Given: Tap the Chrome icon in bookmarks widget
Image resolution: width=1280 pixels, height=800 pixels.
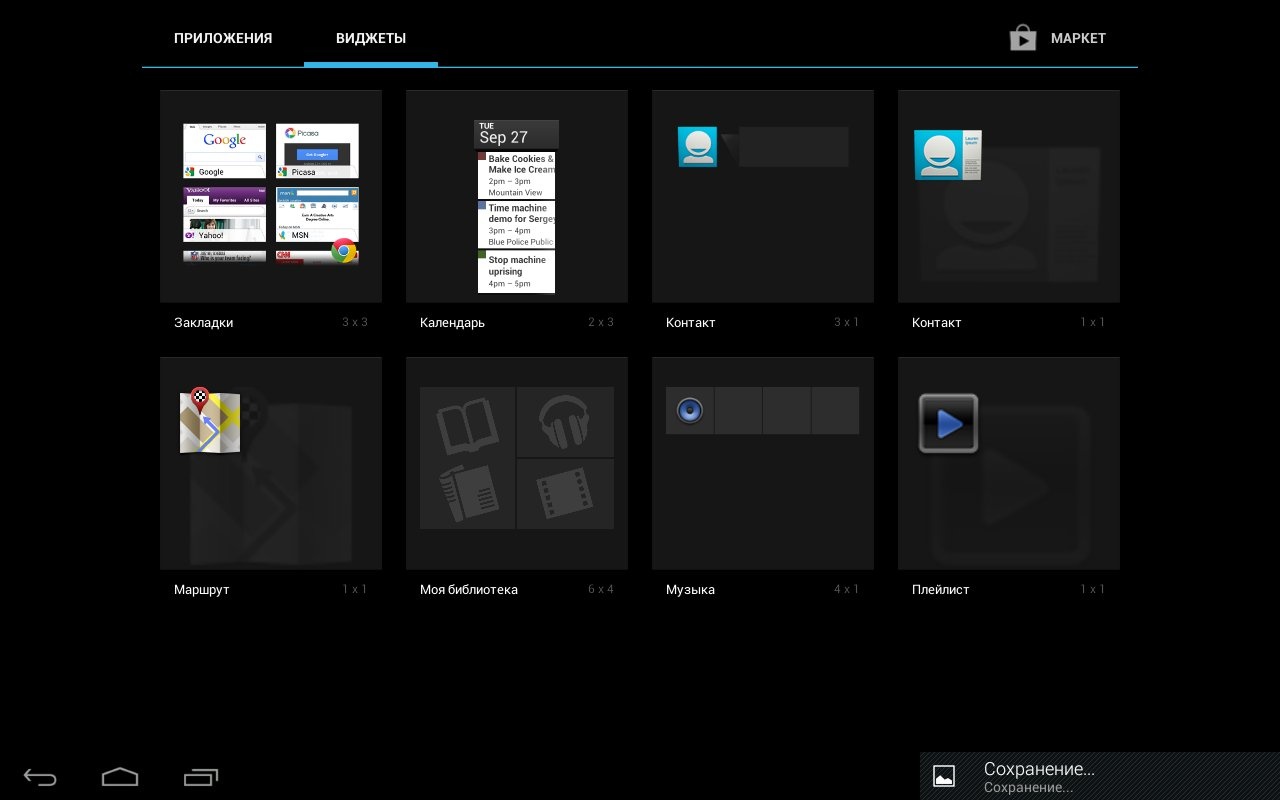Looking at the screenshot, I should pyautogui.click(x=344, y=251).
